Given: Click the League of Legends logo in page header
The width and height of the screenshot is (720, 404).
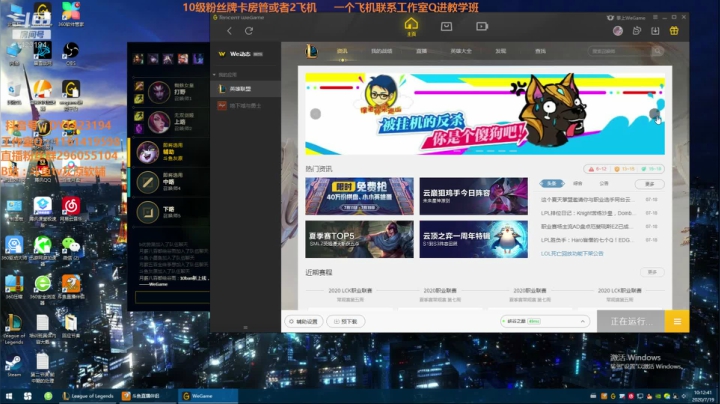Looking at the screenshot, I should [311, 51].
